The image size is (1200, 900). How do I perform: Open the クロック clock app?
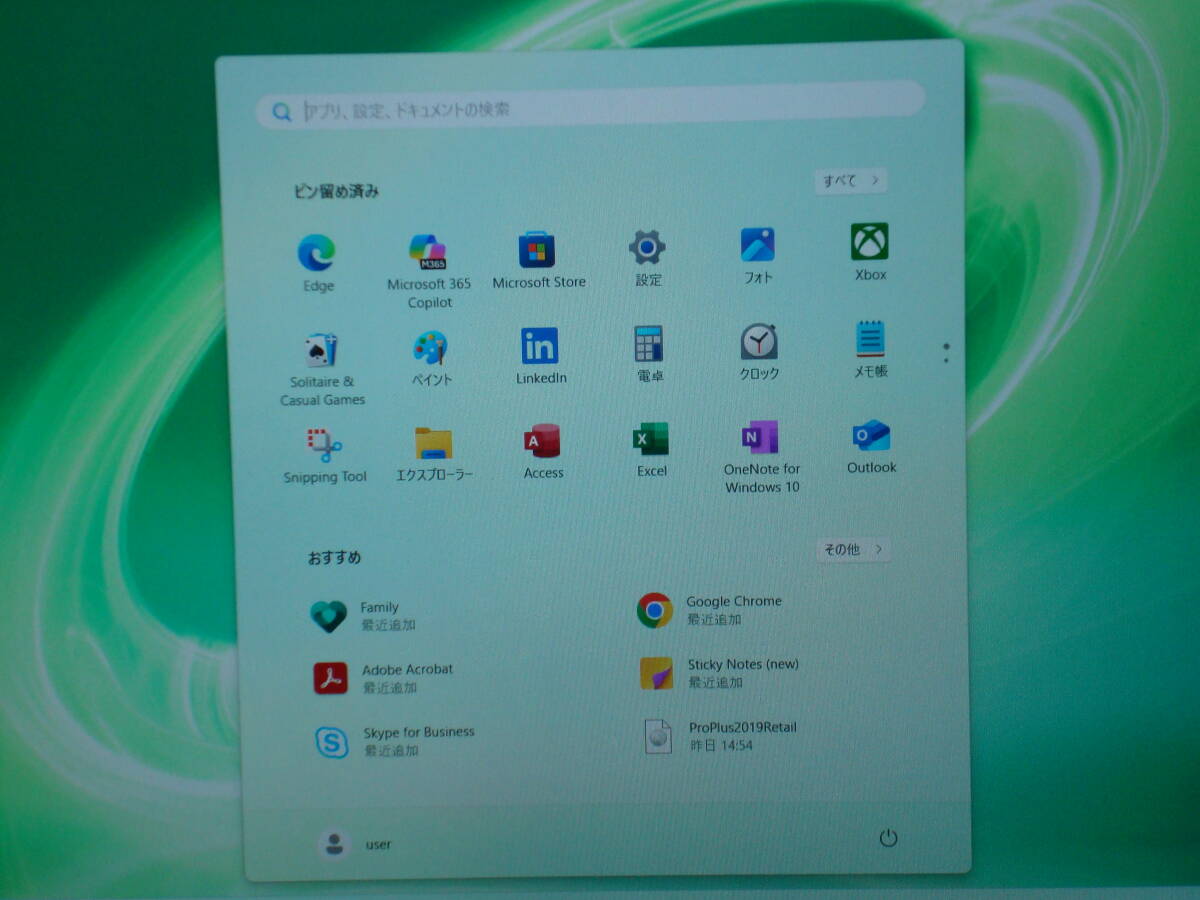click(759, 342)
